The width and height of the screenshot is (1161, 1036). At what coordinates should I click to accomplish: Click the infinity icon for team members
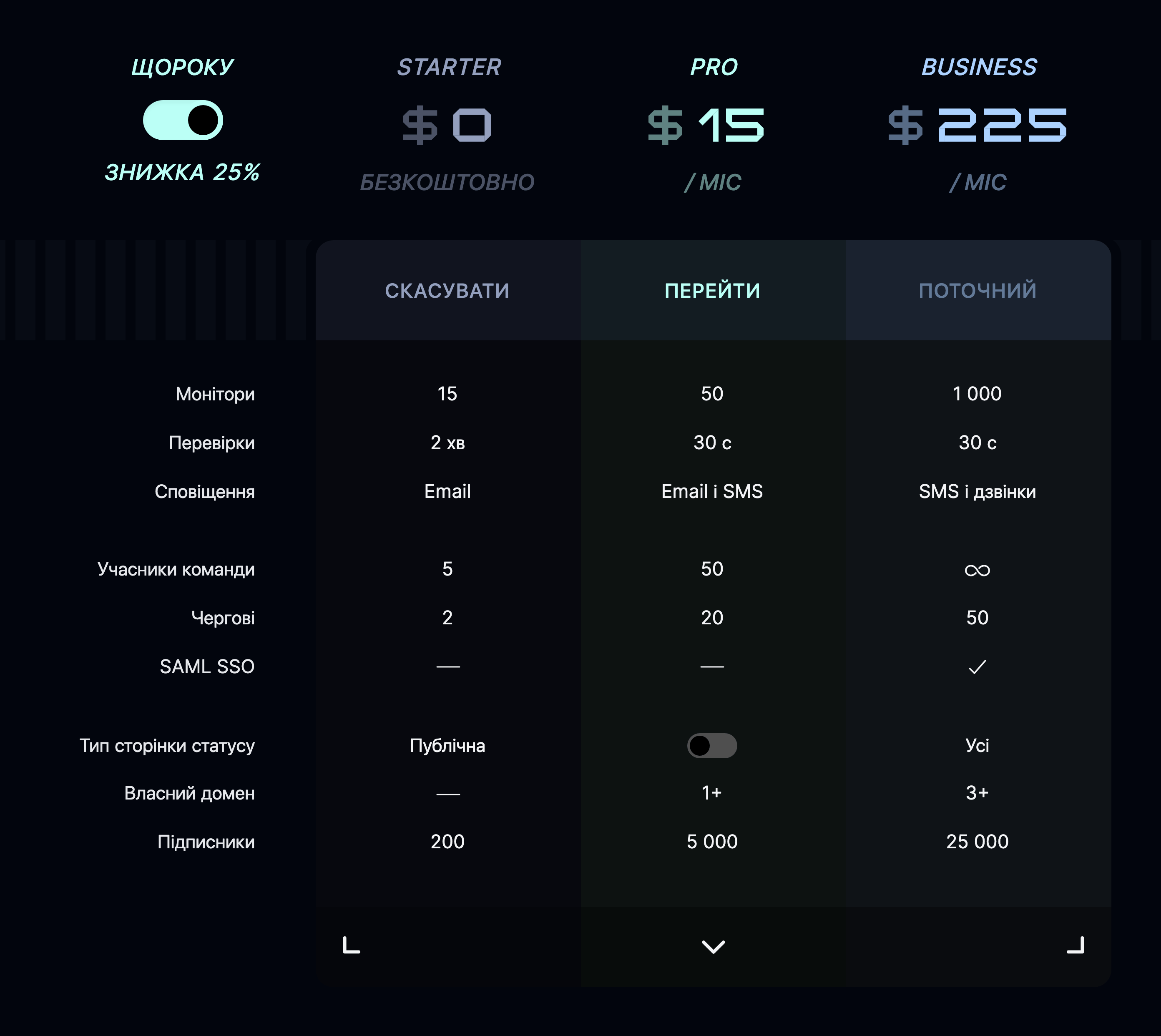pos(977,571)
